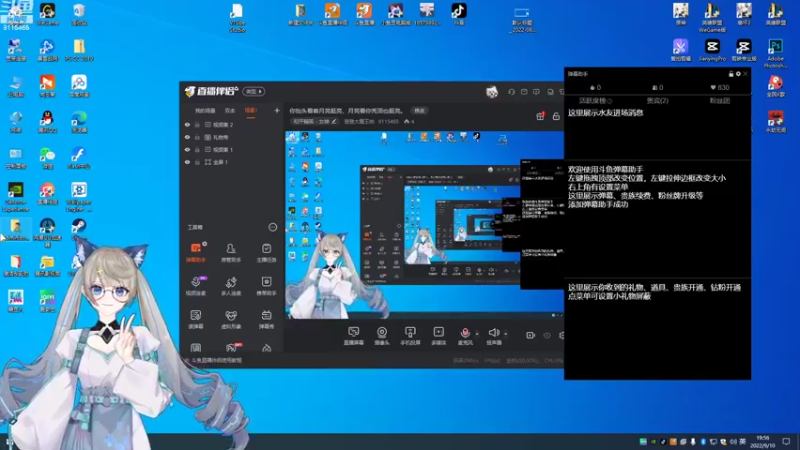Toggle the preview lock icon beside gift box
The height and width of the screenshot is (450, 800).
(556, 116)
